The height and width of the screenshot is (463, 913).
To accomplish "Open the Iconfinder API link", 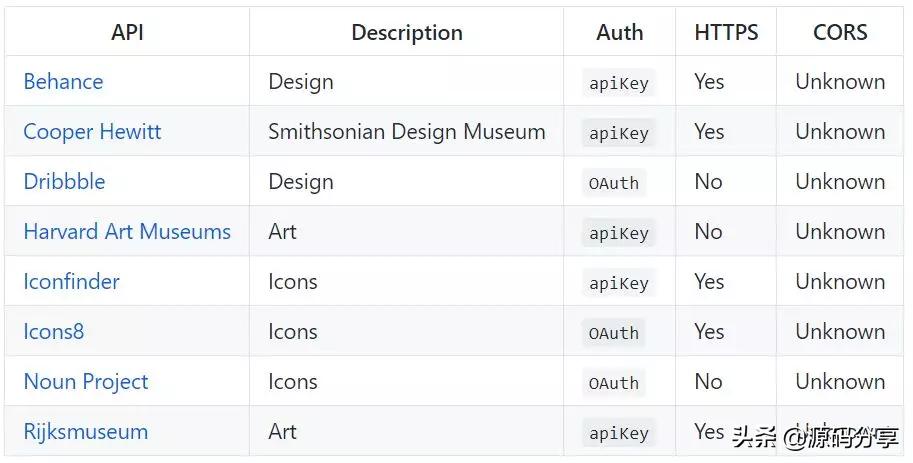I will click(x=71, y=282).
